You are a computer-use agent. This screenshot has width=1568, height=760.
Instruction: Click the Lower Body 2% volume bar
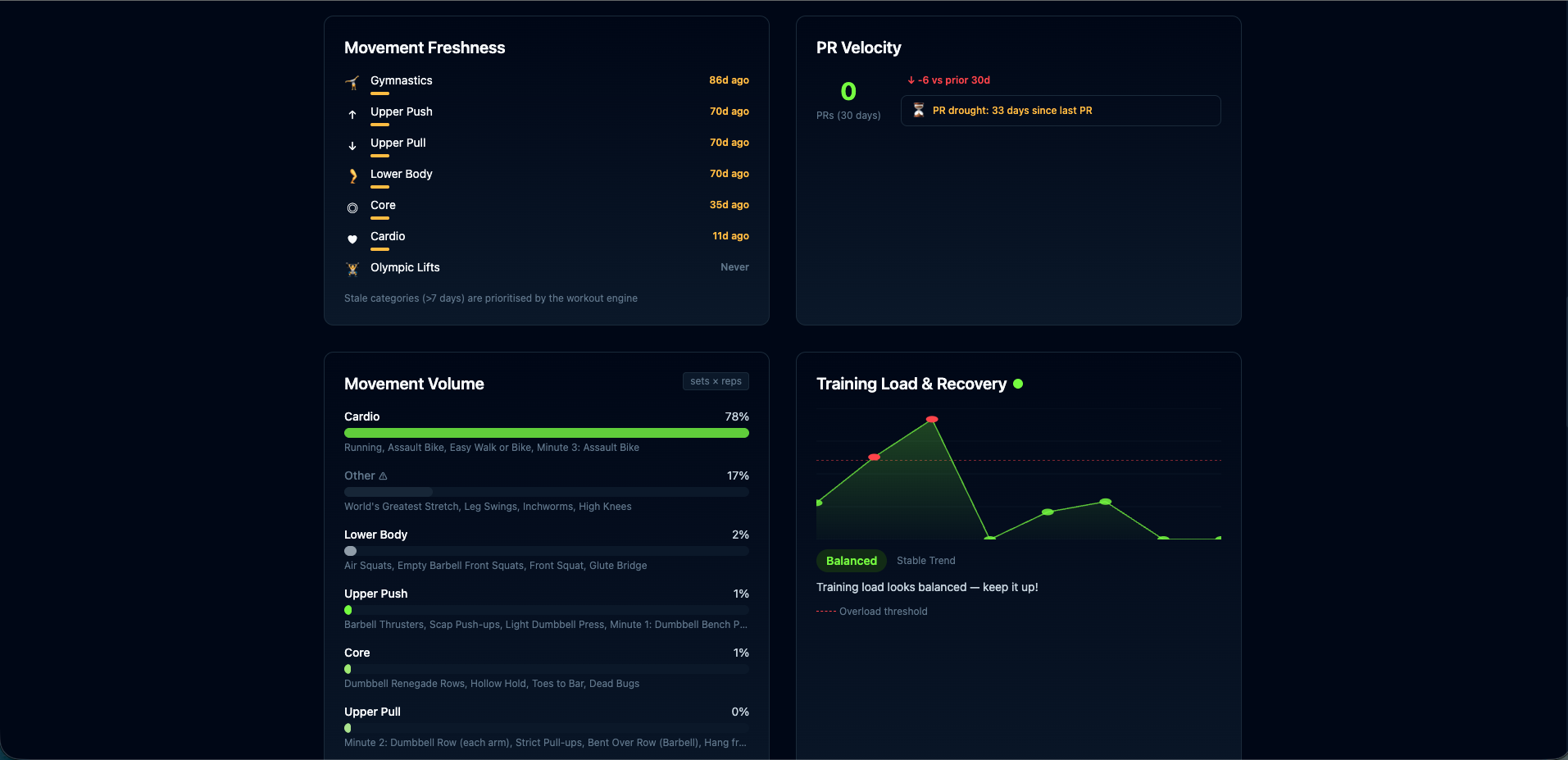(547, 551)
